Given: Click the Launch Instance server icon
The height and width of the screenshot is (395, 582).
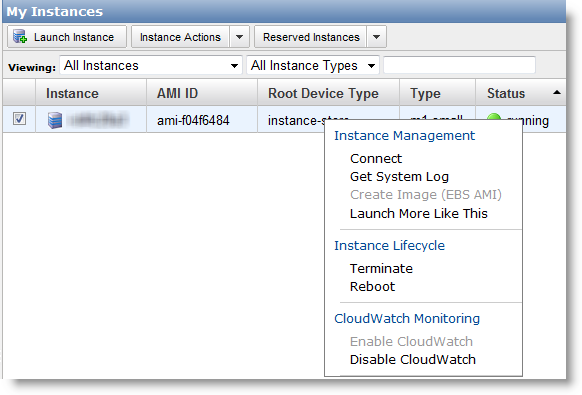Looking at the screenshot, I should (20, 37).
